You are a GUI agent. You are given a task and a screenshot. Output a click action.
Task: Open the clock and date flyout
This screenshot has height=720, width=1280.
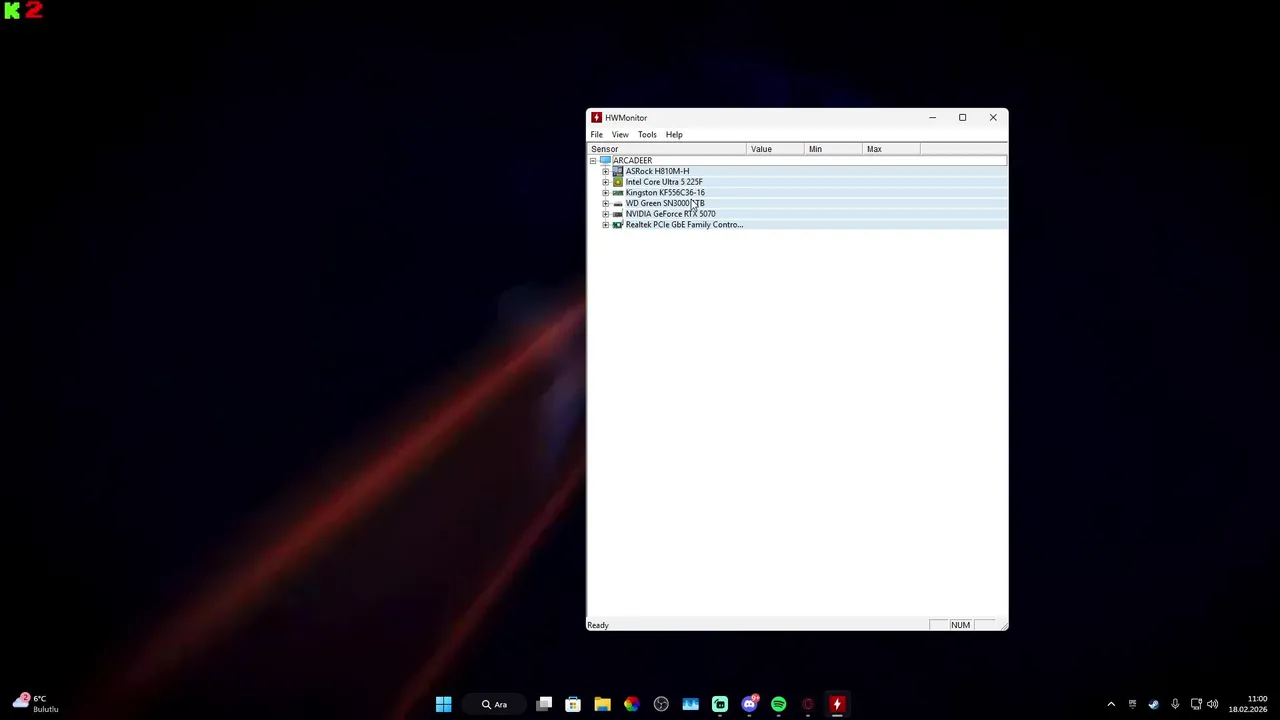(1248, 704)
